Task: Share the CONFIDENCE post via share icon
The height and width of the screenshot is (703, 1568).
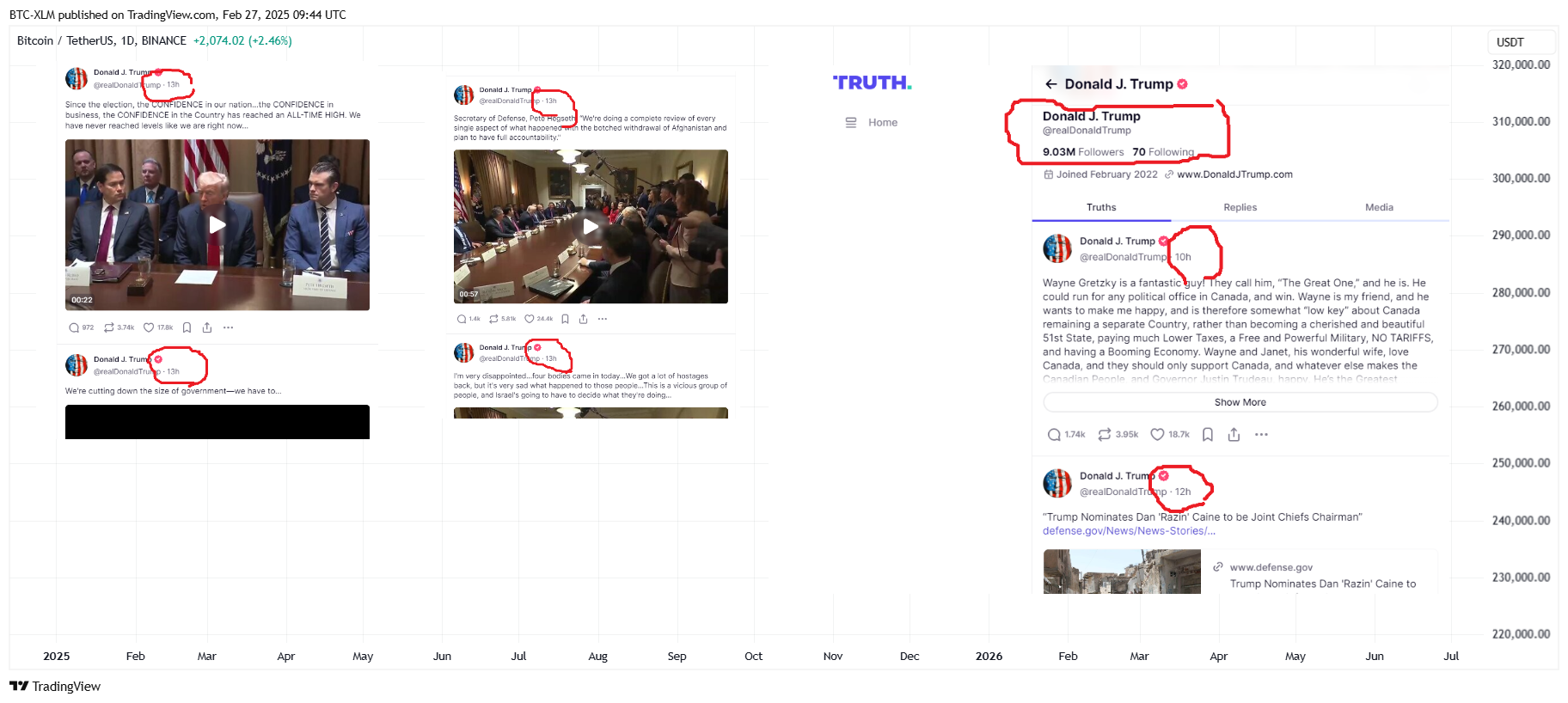Action: click(207, 327)
